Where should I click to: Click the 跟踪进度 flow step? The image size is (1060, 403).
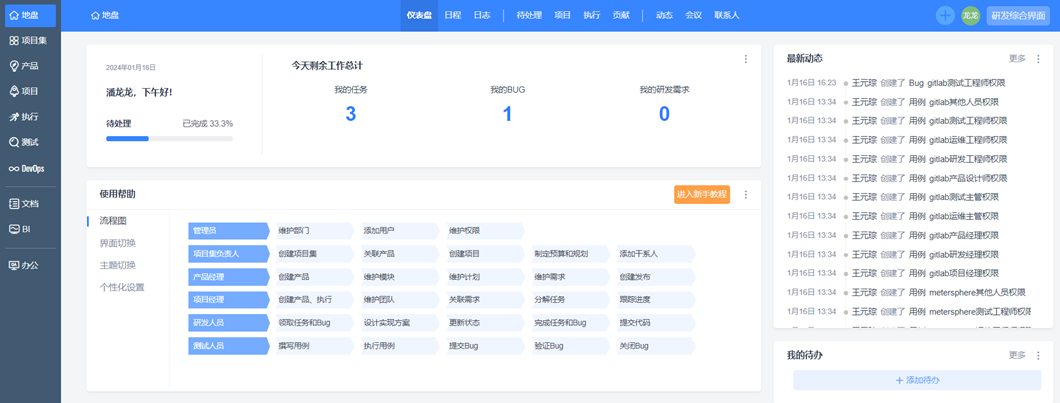click(655, 300)
